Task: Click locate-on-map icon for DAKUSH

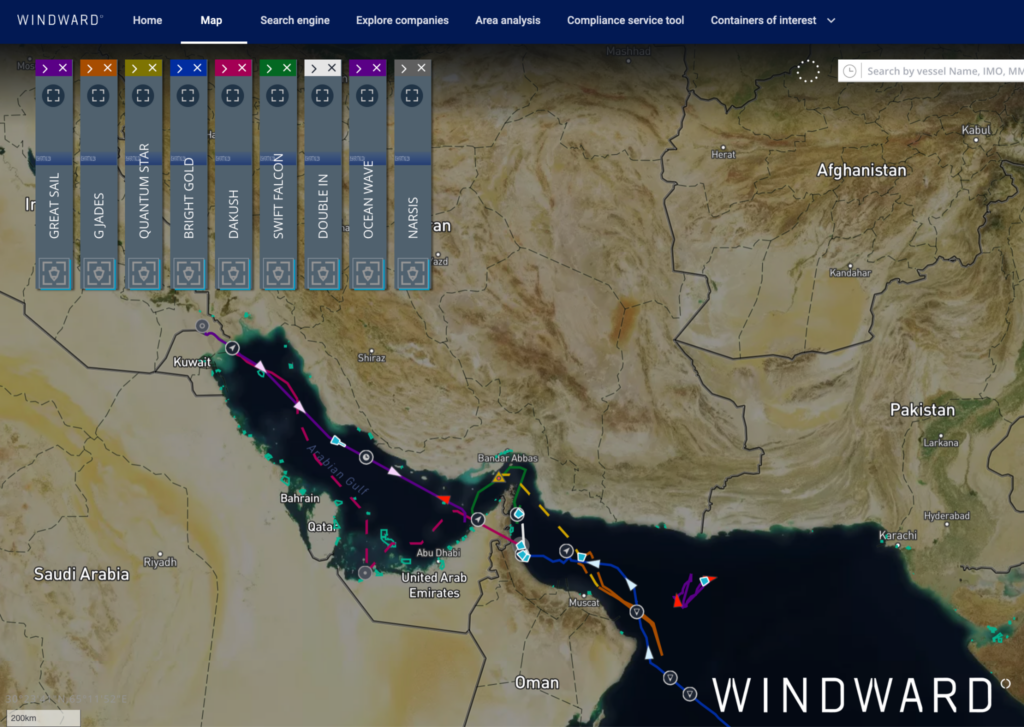Action: [x=233, y=273]
